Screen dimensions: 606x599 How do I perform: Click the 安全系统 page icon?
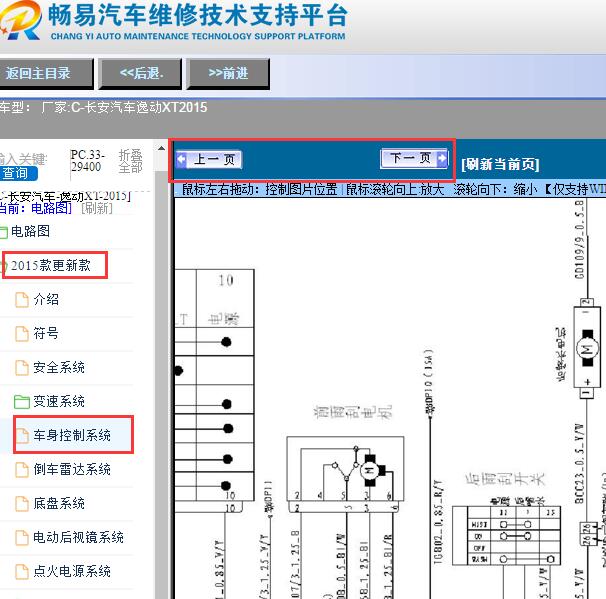pyautogui.click(x=22, y=368)
